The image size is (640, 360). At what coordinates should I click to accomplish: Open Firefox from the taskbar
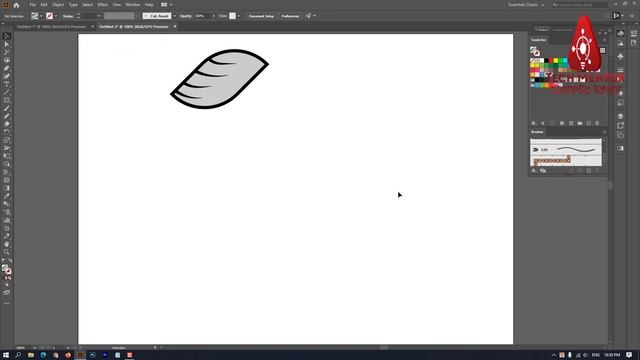click(68, 355)
